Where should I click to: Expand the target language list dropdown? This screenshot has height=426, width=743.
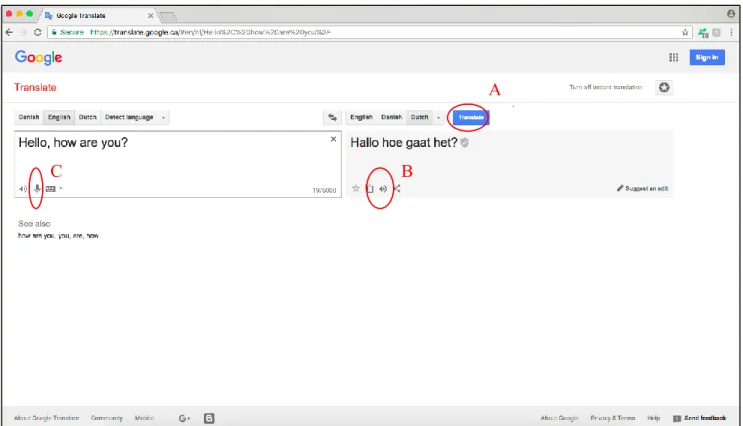pos(438,117)
